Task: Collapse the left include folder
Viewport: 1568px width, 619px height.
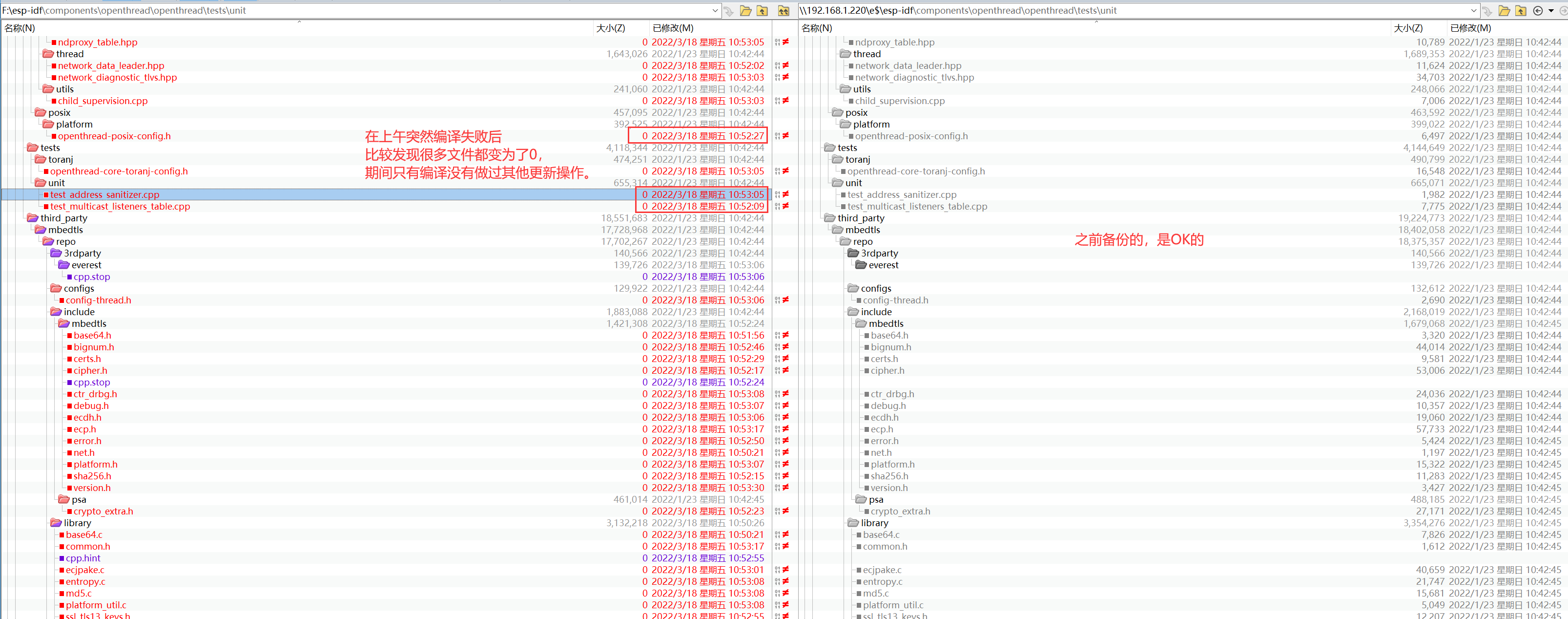Action: [56, 312]
